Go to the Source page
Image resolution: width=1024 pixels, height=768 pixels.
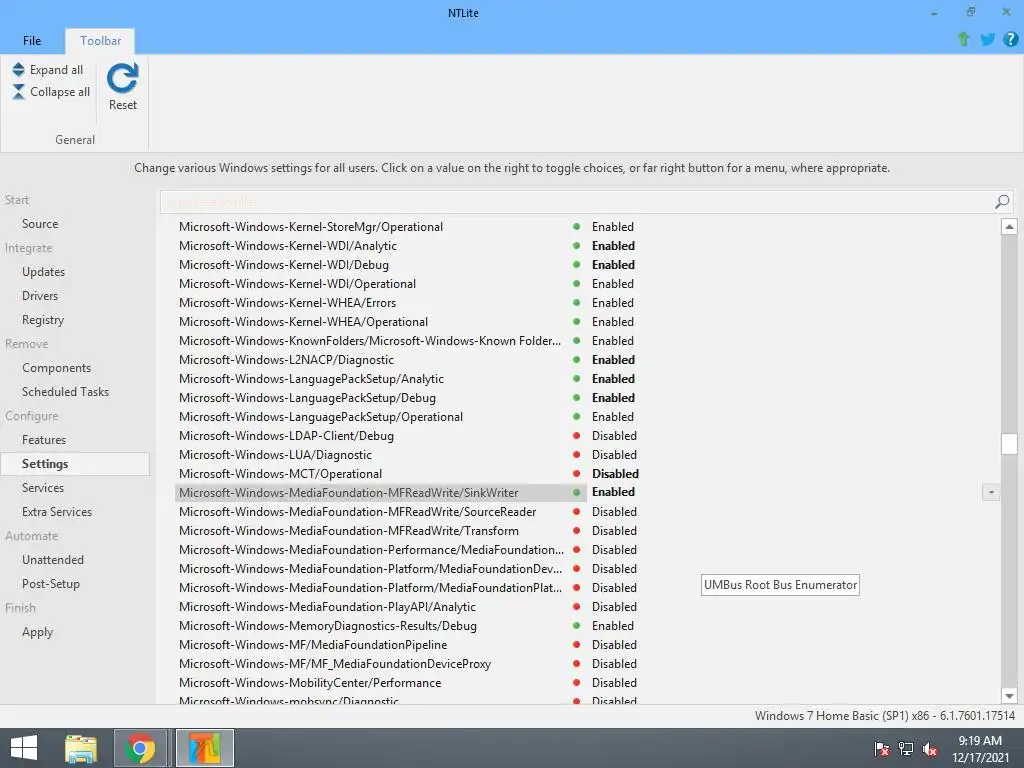click(40, 223)
